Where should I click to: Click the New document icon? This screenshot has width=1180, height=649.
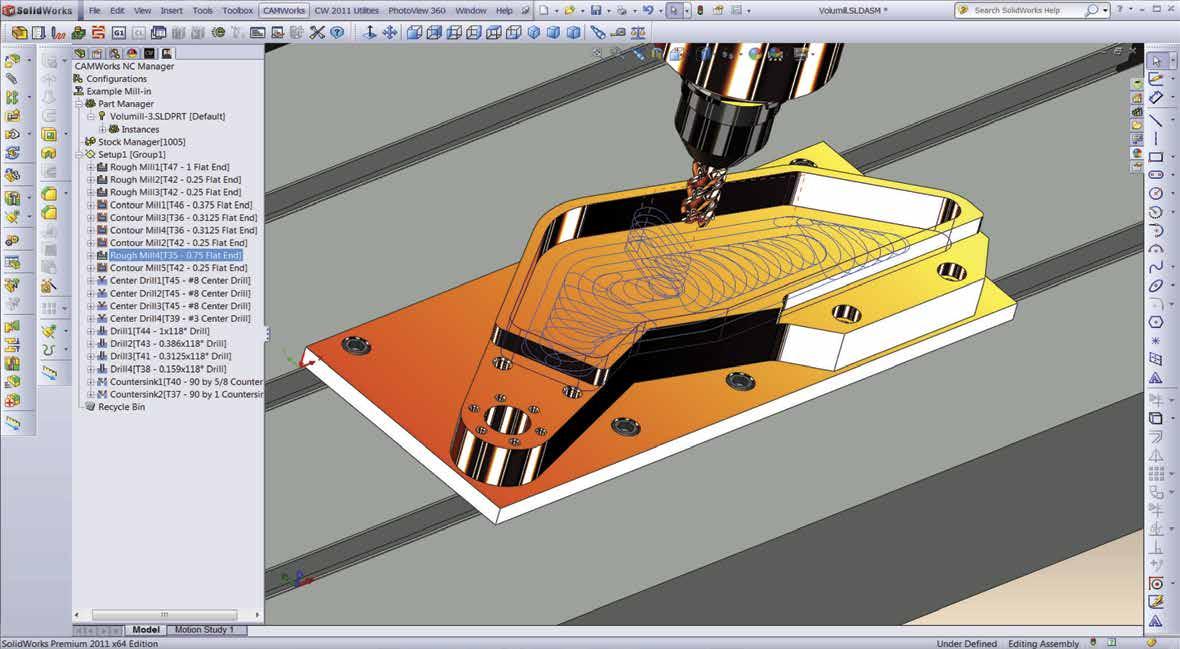[543, 11]
